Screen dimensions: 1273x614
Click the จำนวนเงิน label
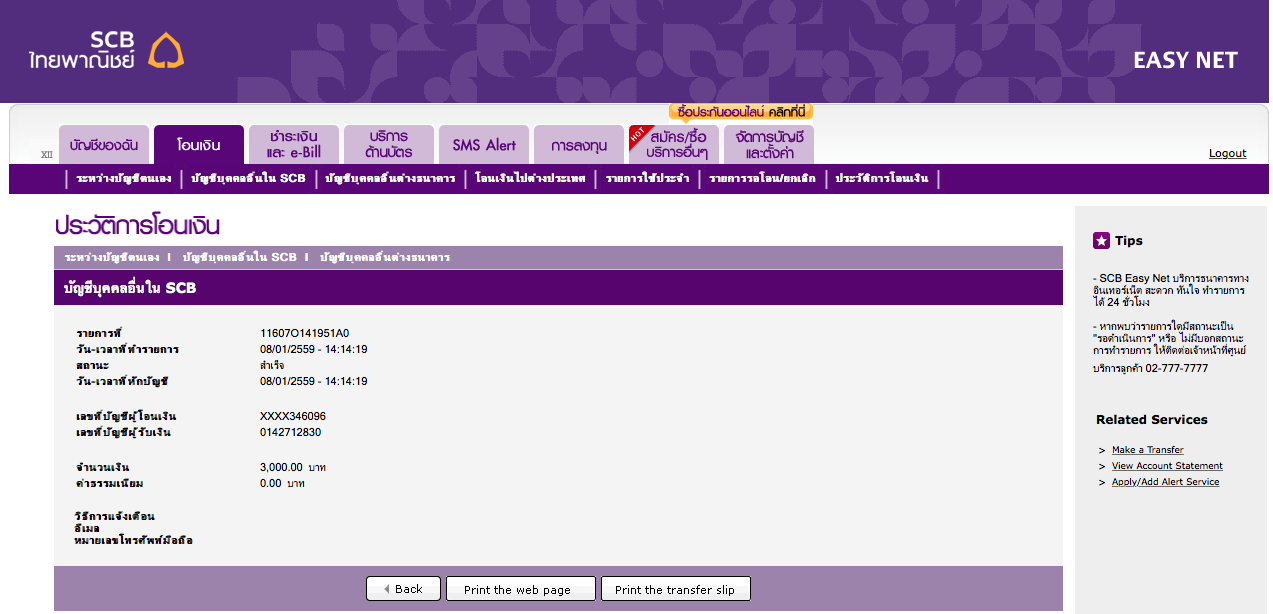click(103, 467)
